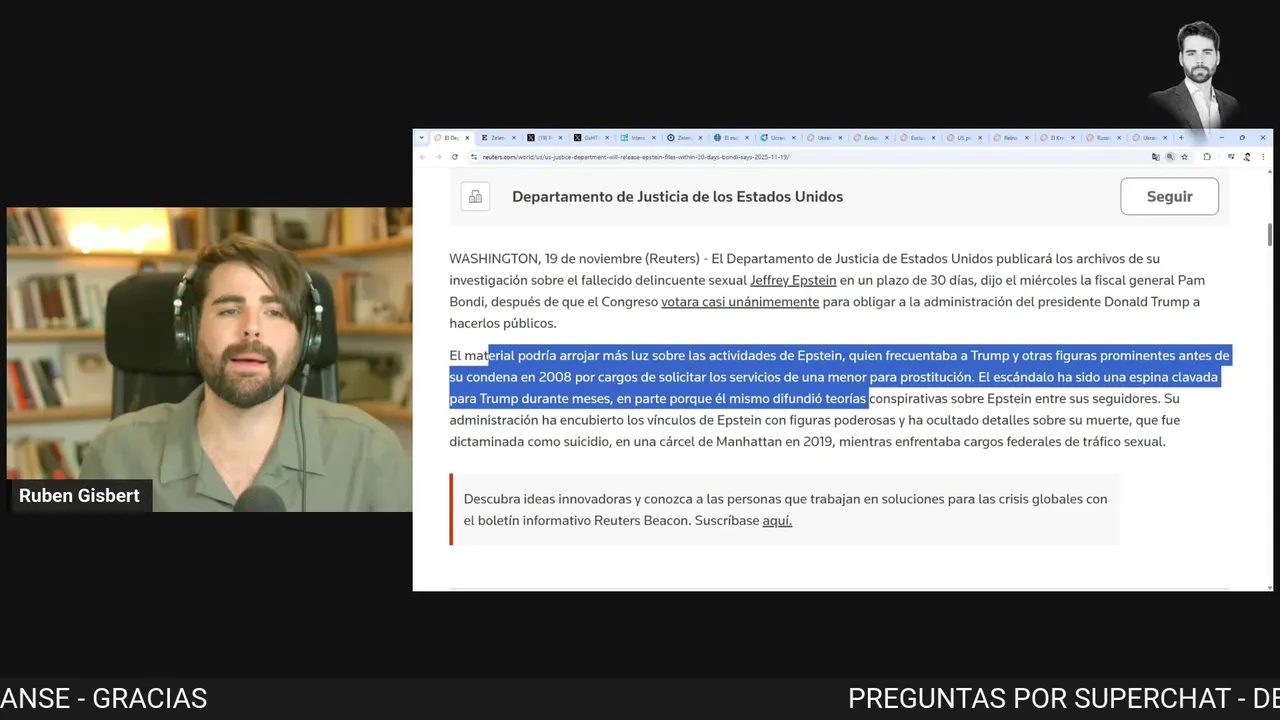The width and height of the screenshot is (1280, 720).
Task: Click the reuters.com URL address bar
Action: tap(810, 157)
